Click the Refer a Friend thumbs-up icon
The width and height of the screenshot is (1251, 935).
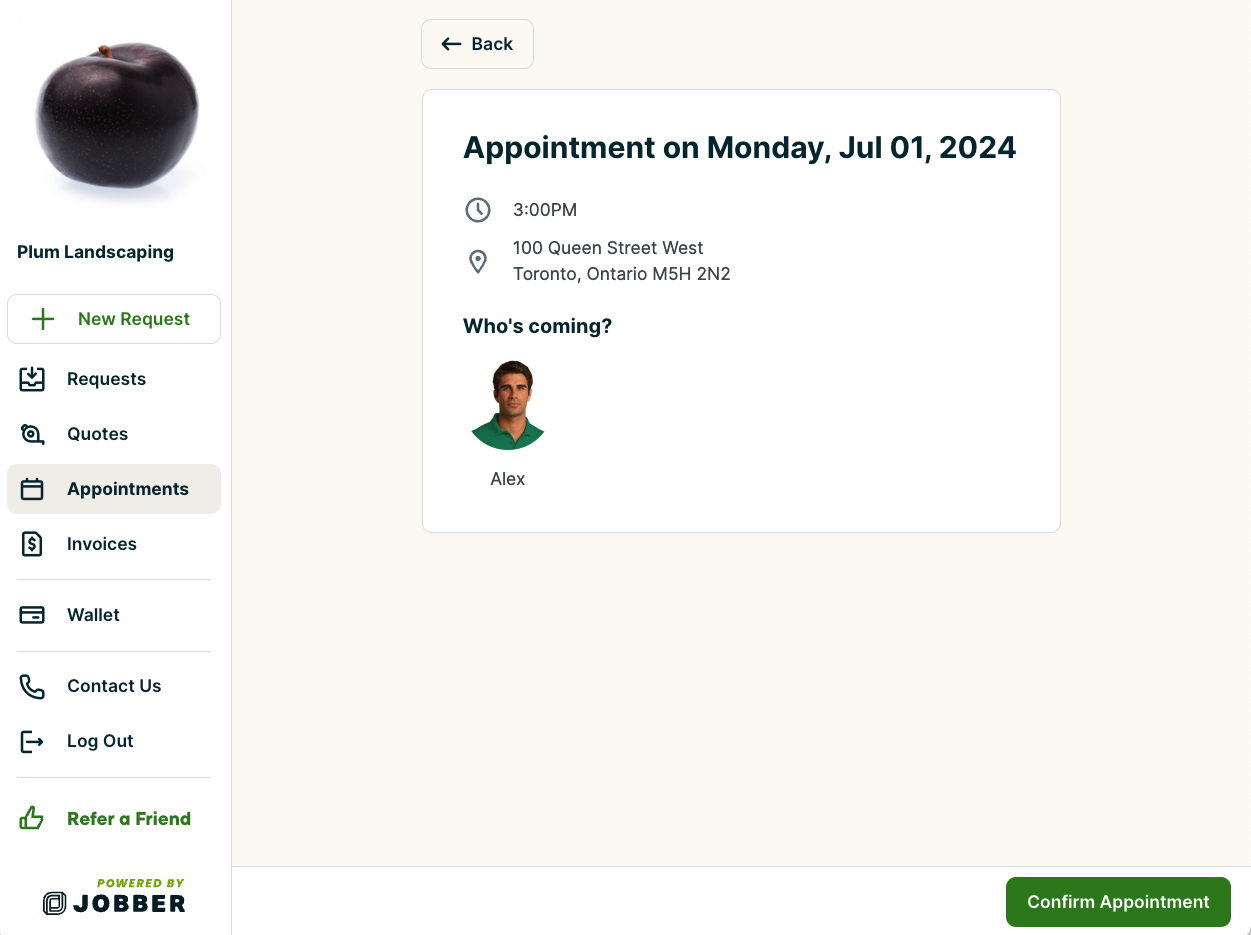31,818
